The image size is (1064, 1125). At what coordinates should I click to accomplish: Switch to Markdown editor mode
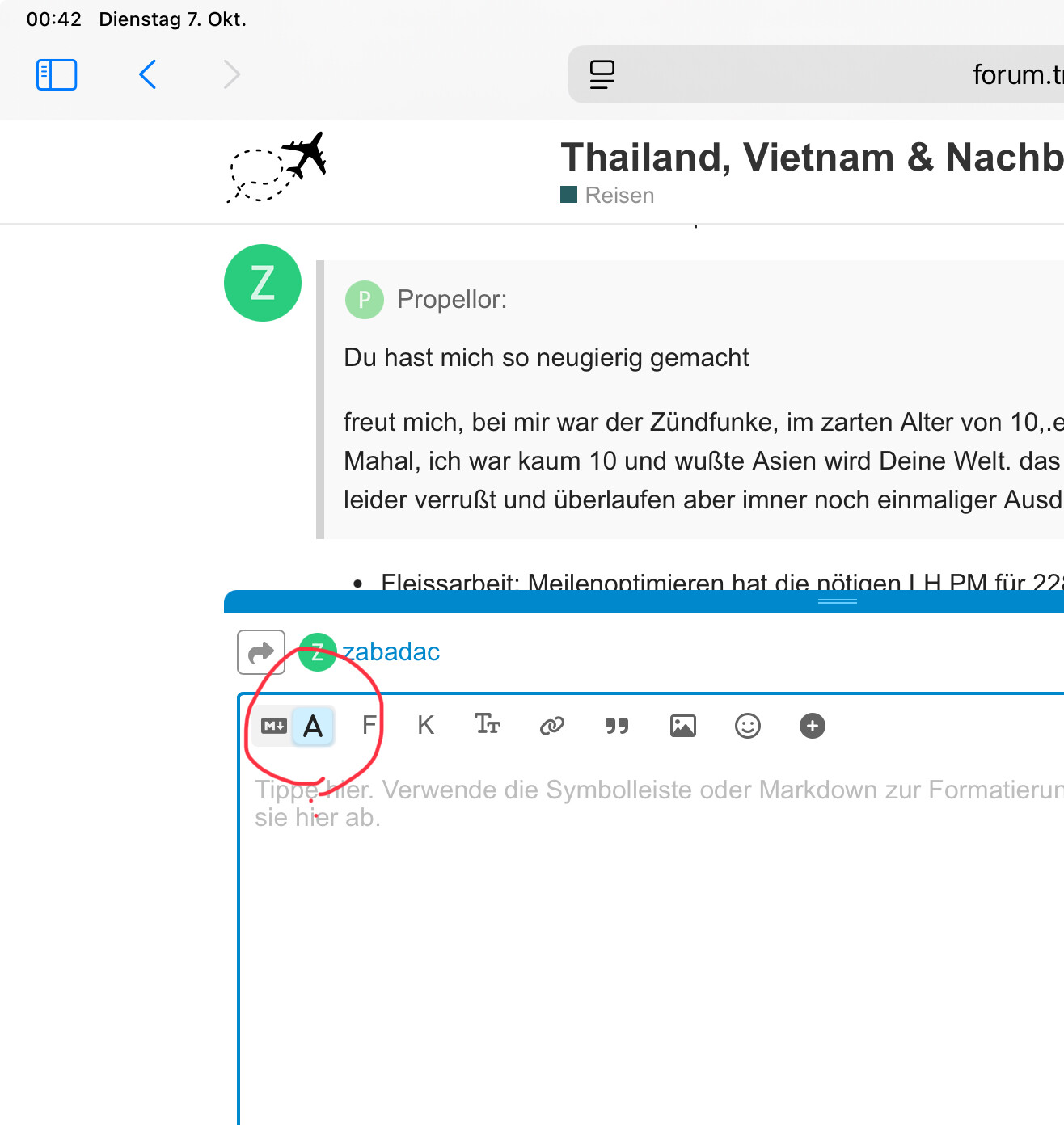click(274, 726)
